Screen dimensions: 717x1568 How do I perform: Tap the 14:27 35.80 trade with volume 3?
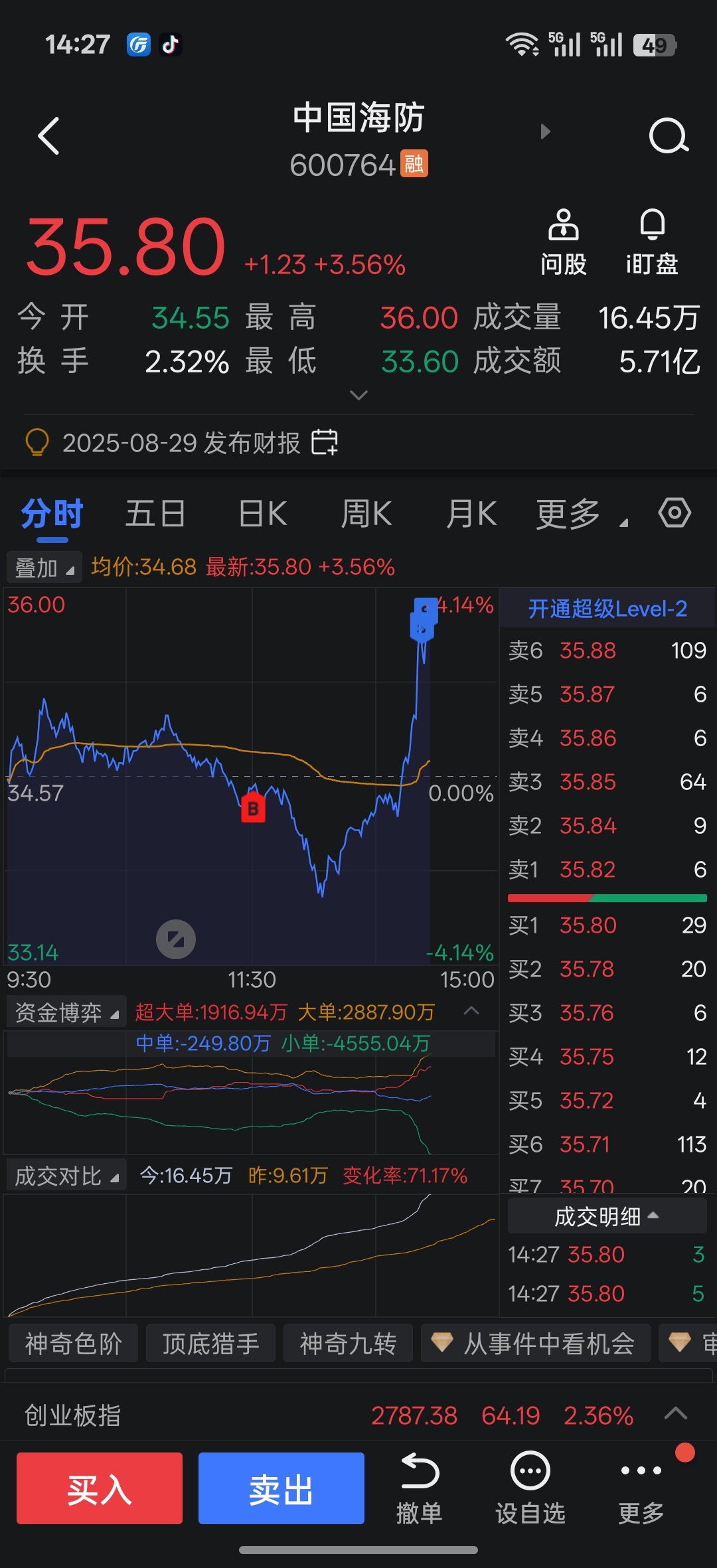tap(607, 1254)
